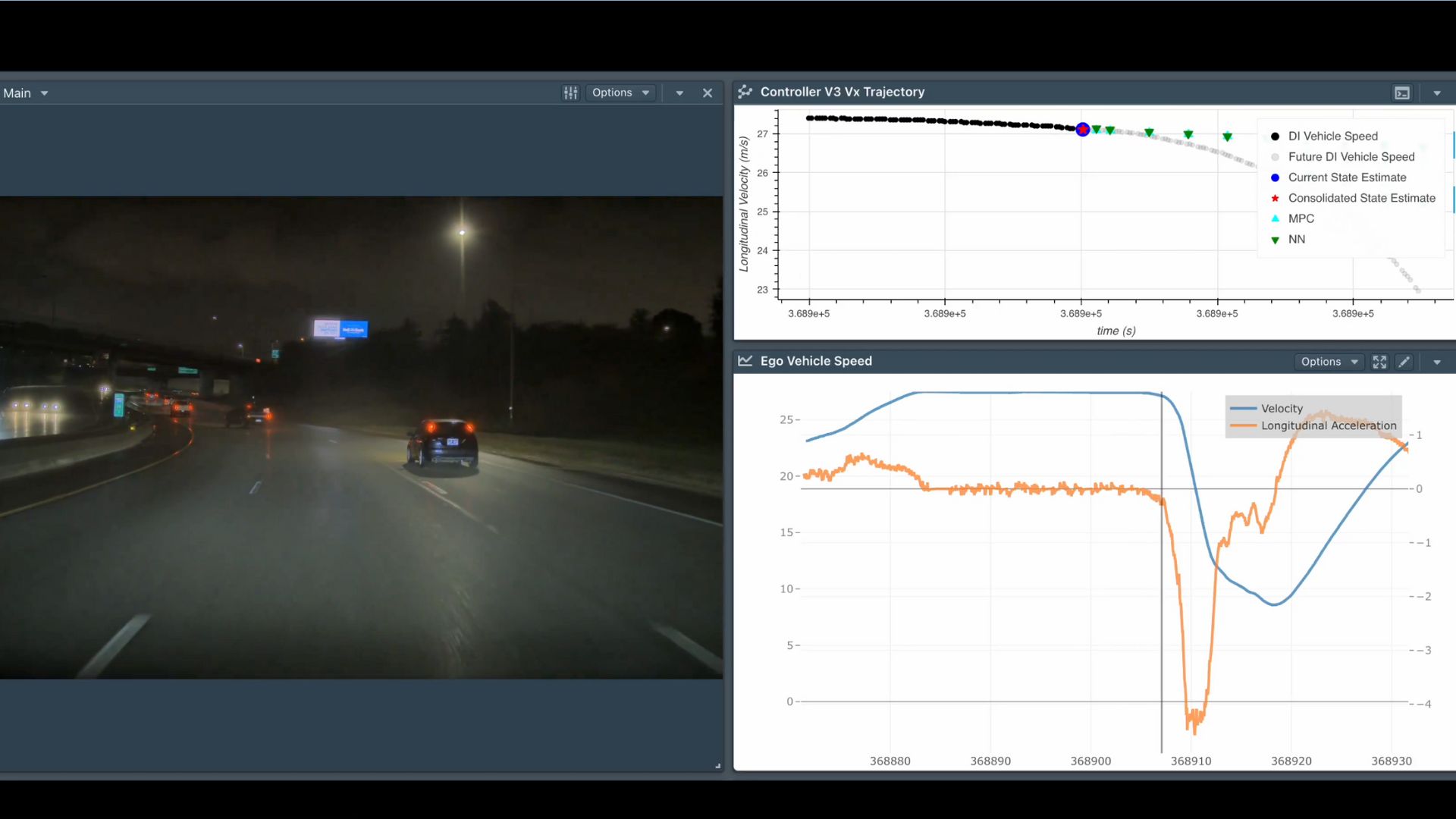Expand the Trajectory panel caret menu

pyautogui.click(x=1436, y=93)
